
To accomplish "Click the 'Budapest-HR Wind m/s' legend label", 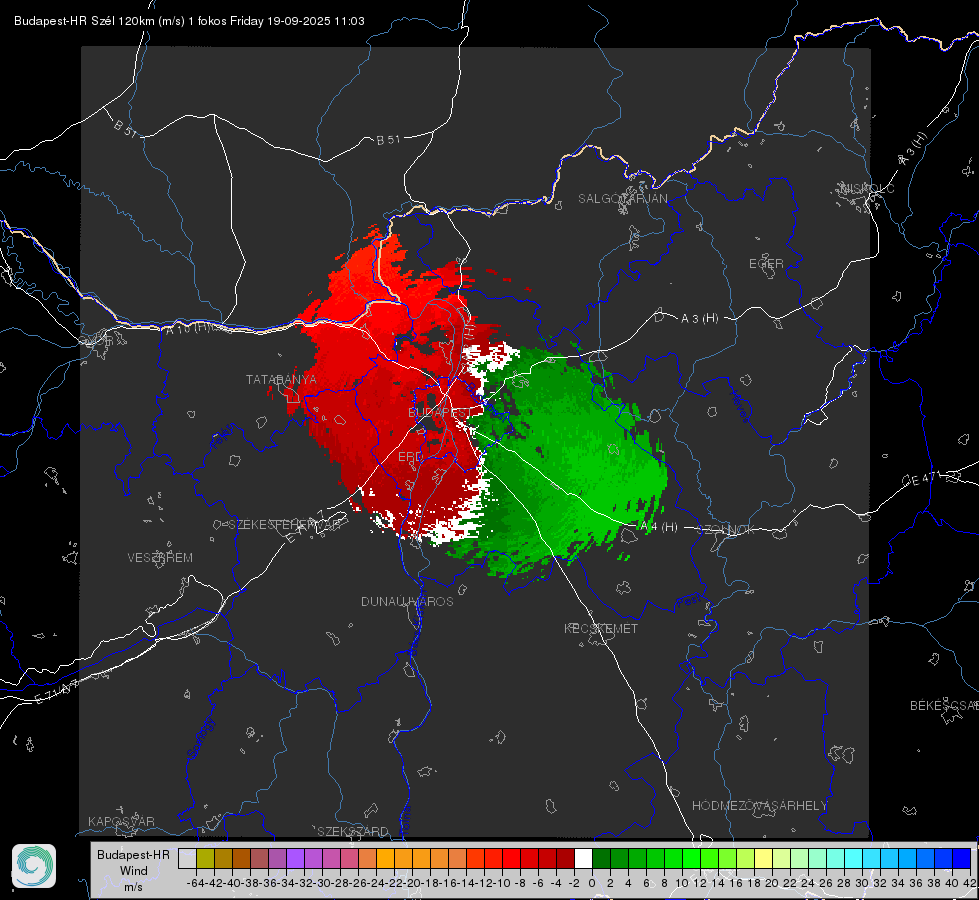I will (x=133, y=871).
